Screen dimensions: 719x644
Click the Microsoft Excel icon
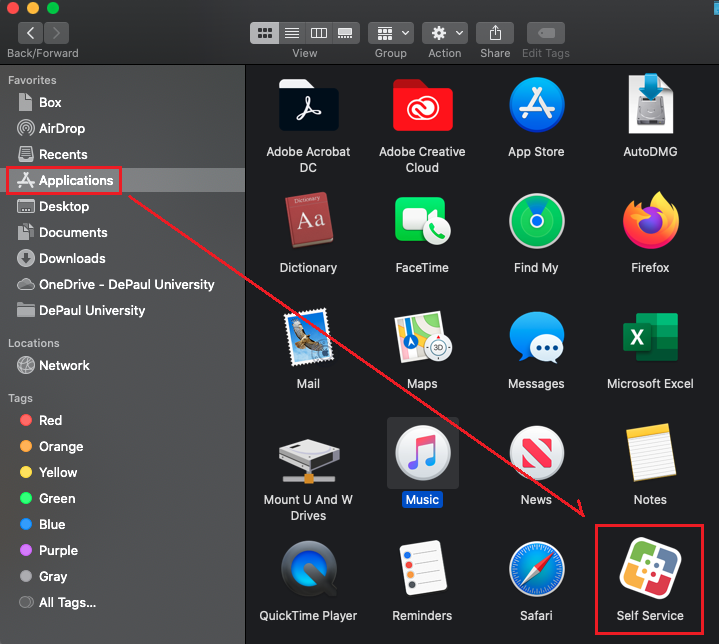650,338
